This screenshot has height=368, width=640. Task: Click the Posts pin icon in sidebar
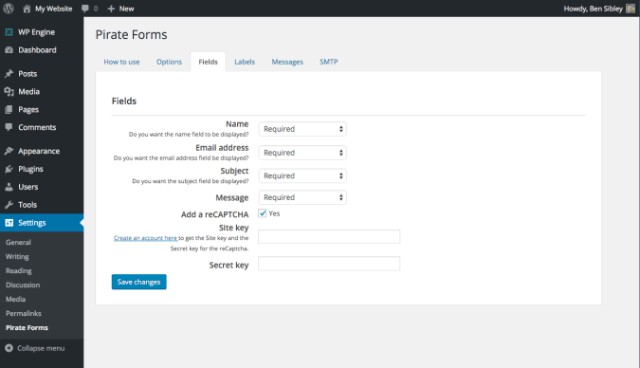tap(9, 74)
